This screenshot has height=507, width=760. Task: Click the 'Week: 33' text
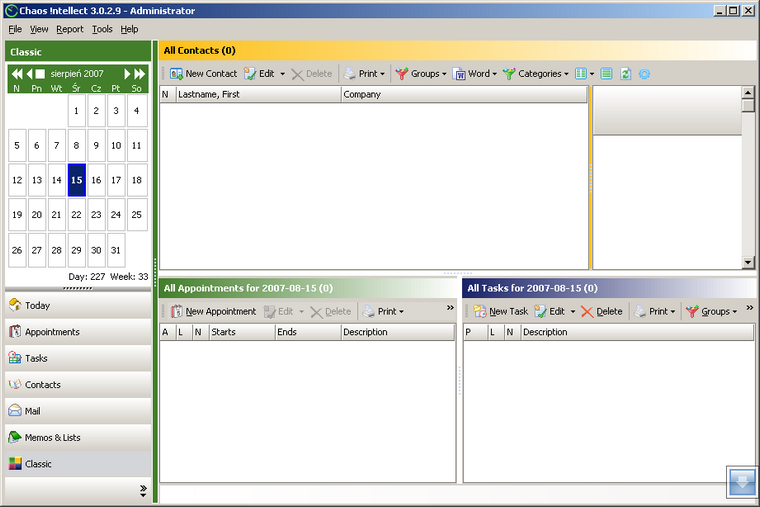coord(129,277)
